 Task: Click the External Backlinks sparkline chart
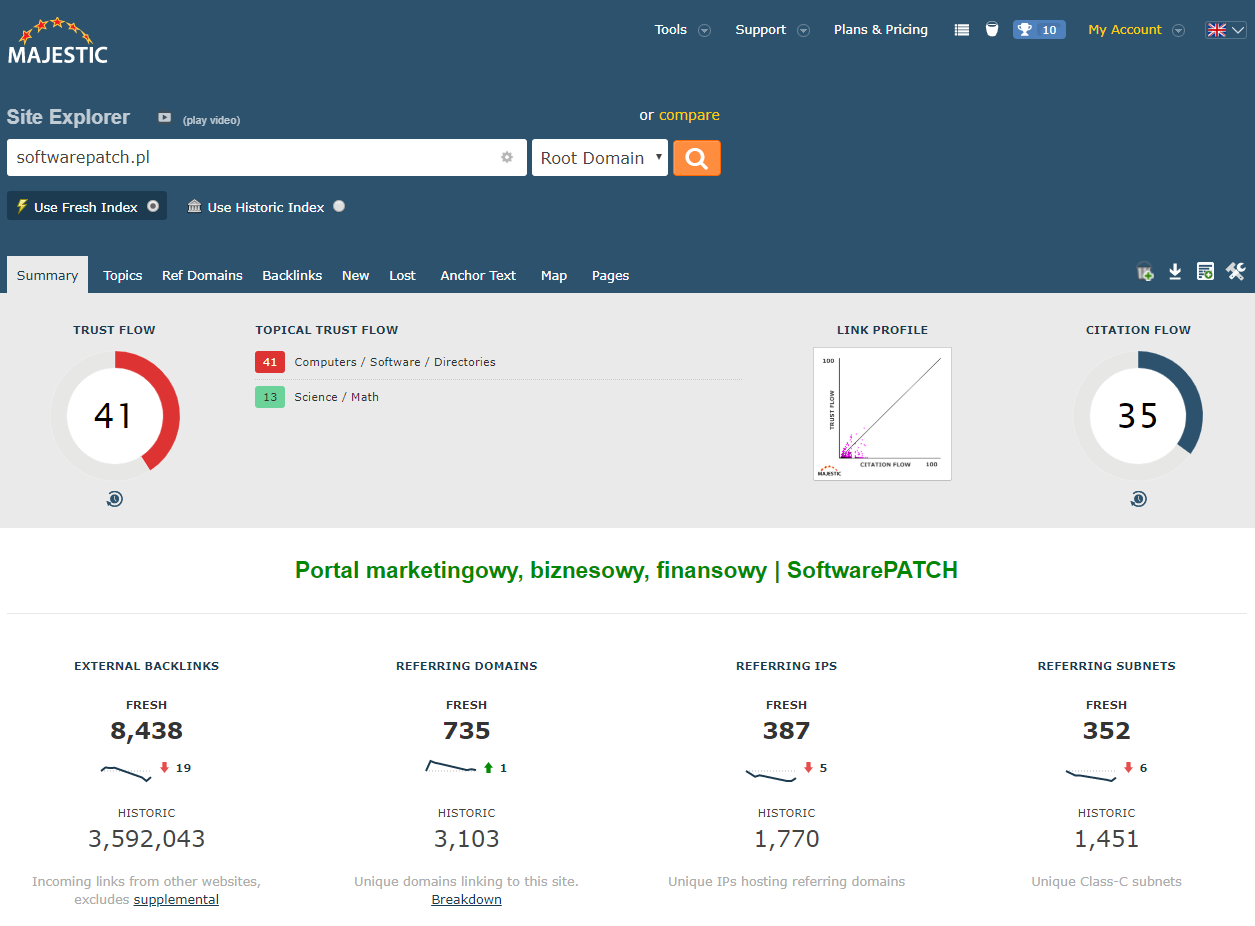click(x=126, y=772)
